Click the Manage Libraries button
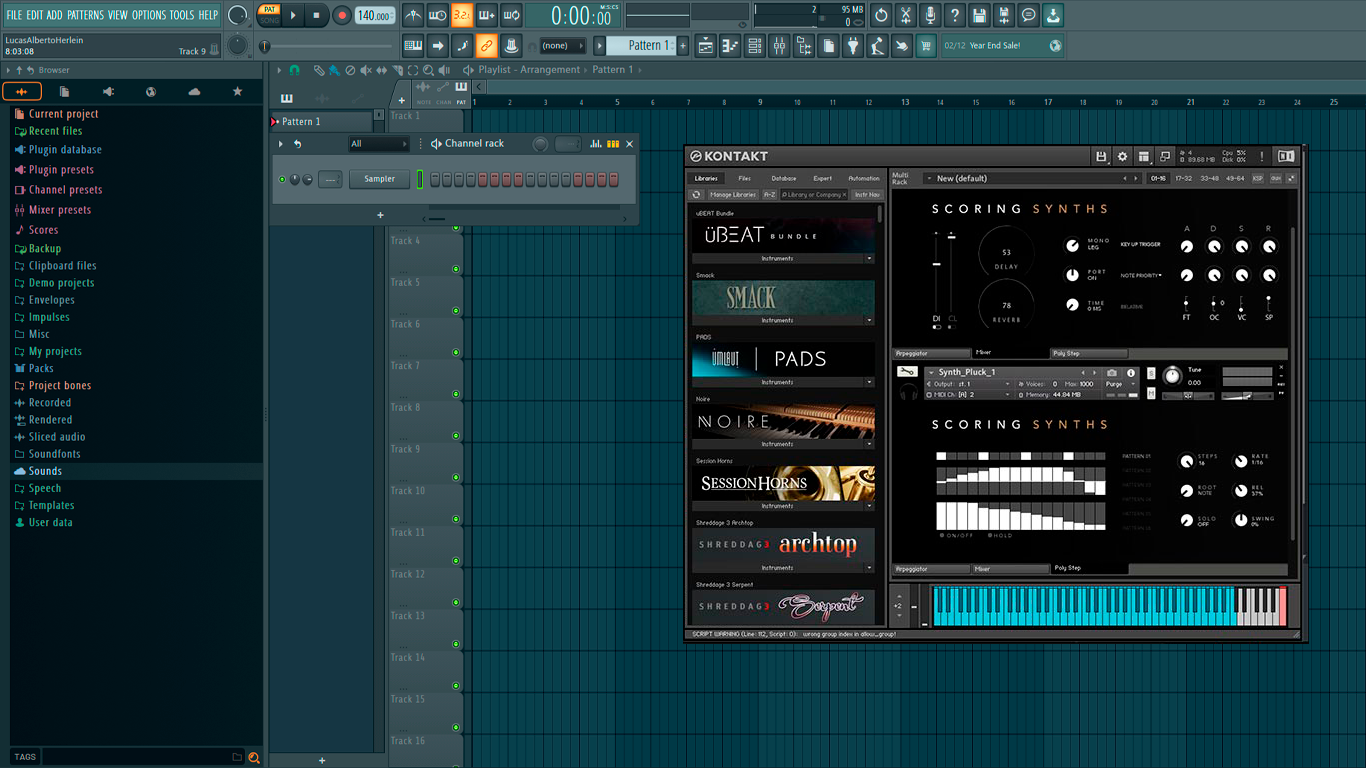 pos(733,195)
